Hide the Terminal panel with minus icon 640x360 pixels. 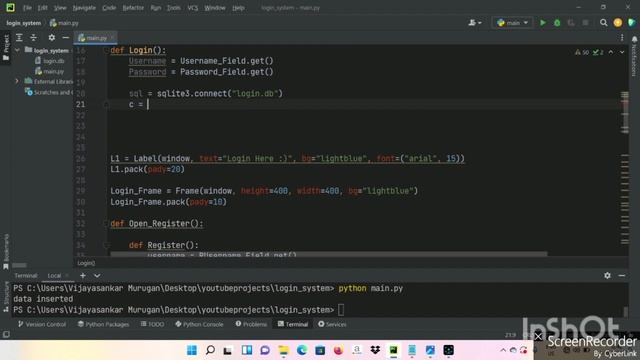tap(622, 276)
